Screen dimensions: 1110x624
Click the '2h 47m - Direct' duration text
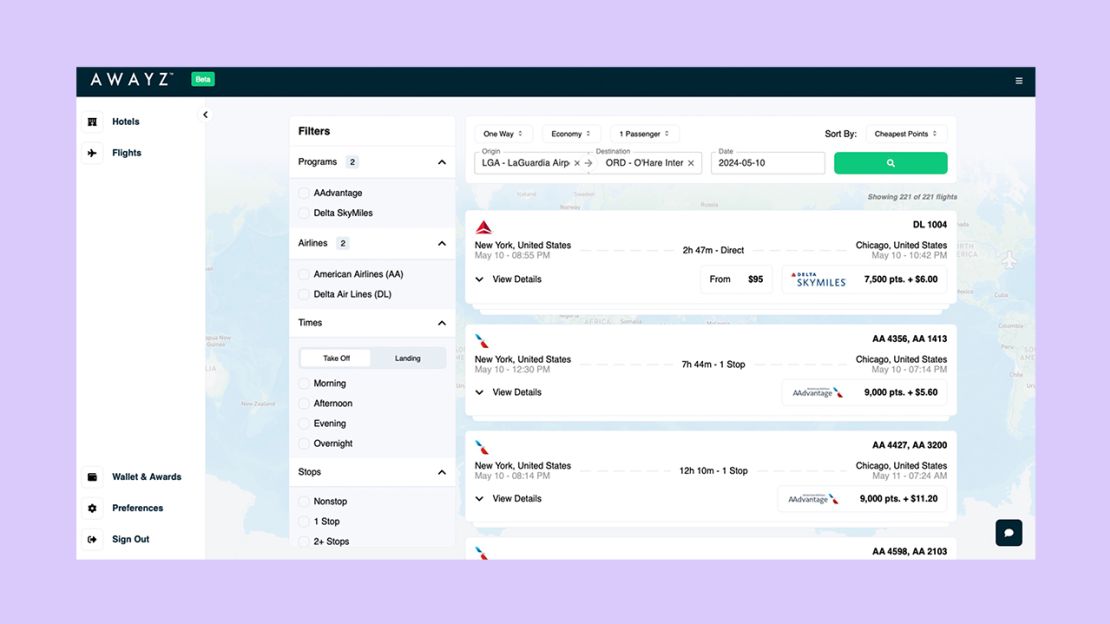click(713, 250)
